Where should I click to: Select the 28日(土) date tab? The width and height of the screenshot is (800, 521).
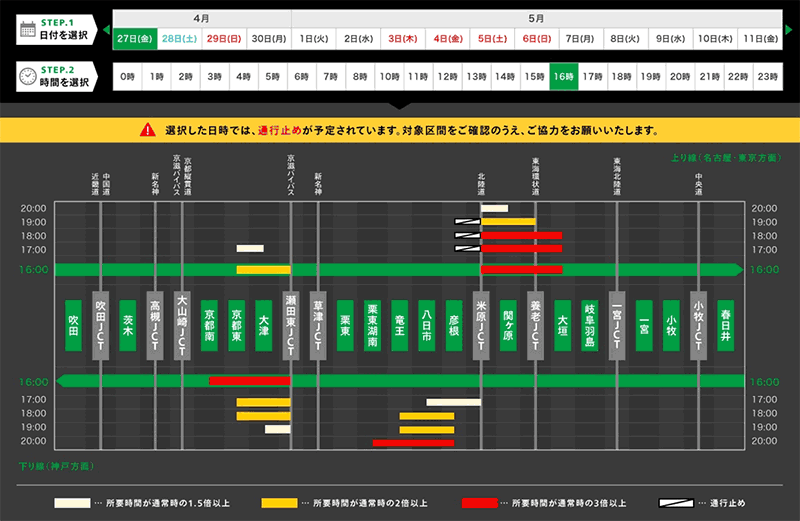click(x=180, y=39)
